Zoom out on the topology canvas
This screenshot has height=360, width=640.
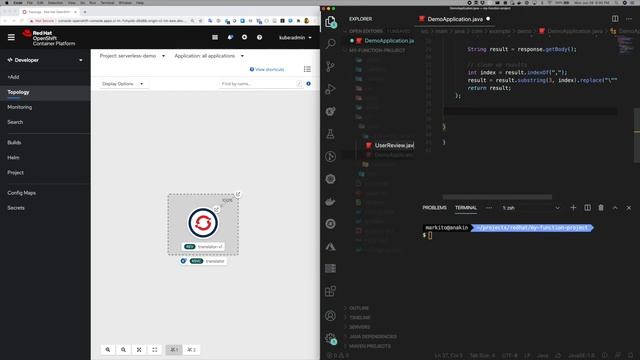[x=123, y=350]
